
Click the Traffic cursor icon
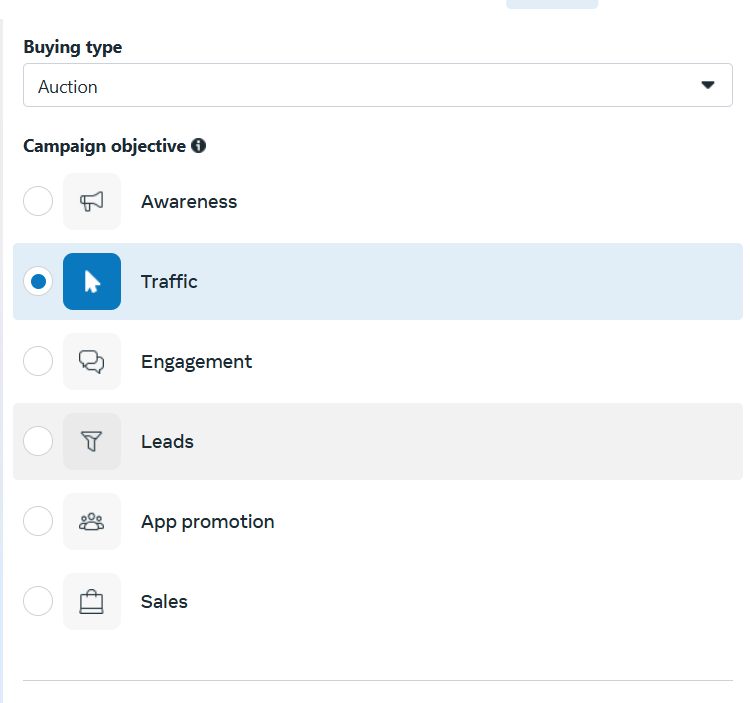tap(92, 282)
